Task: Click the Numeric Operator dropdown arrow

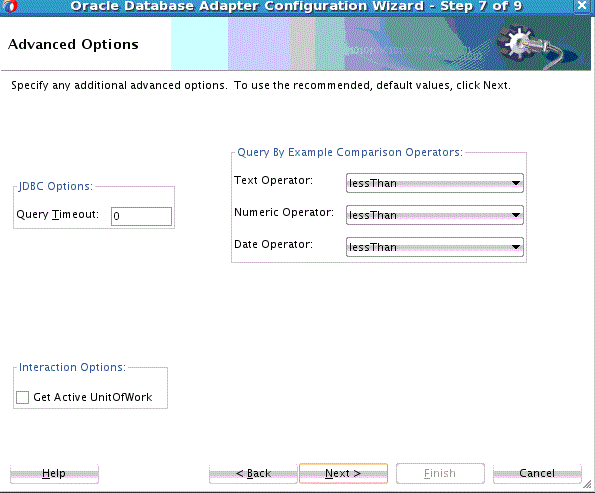Action: coord(516,215)
